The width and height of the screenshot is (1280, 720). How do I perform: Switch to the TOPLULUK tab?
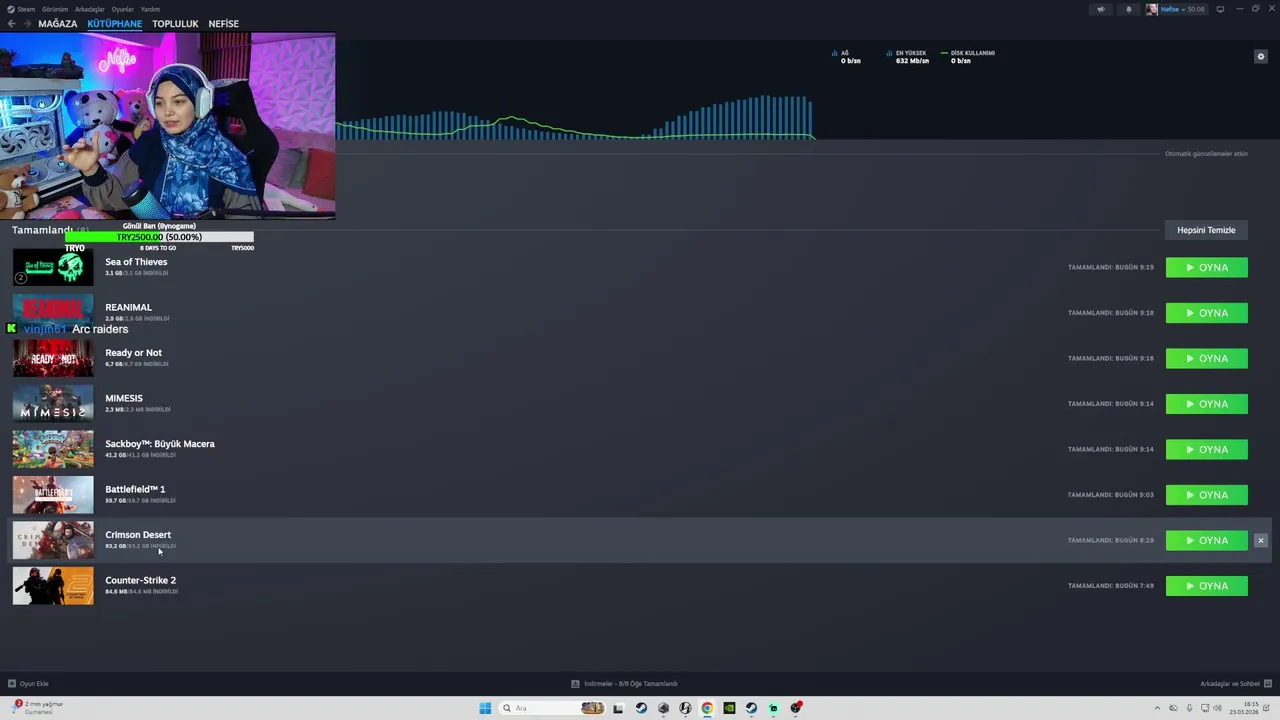pos(175,24)
